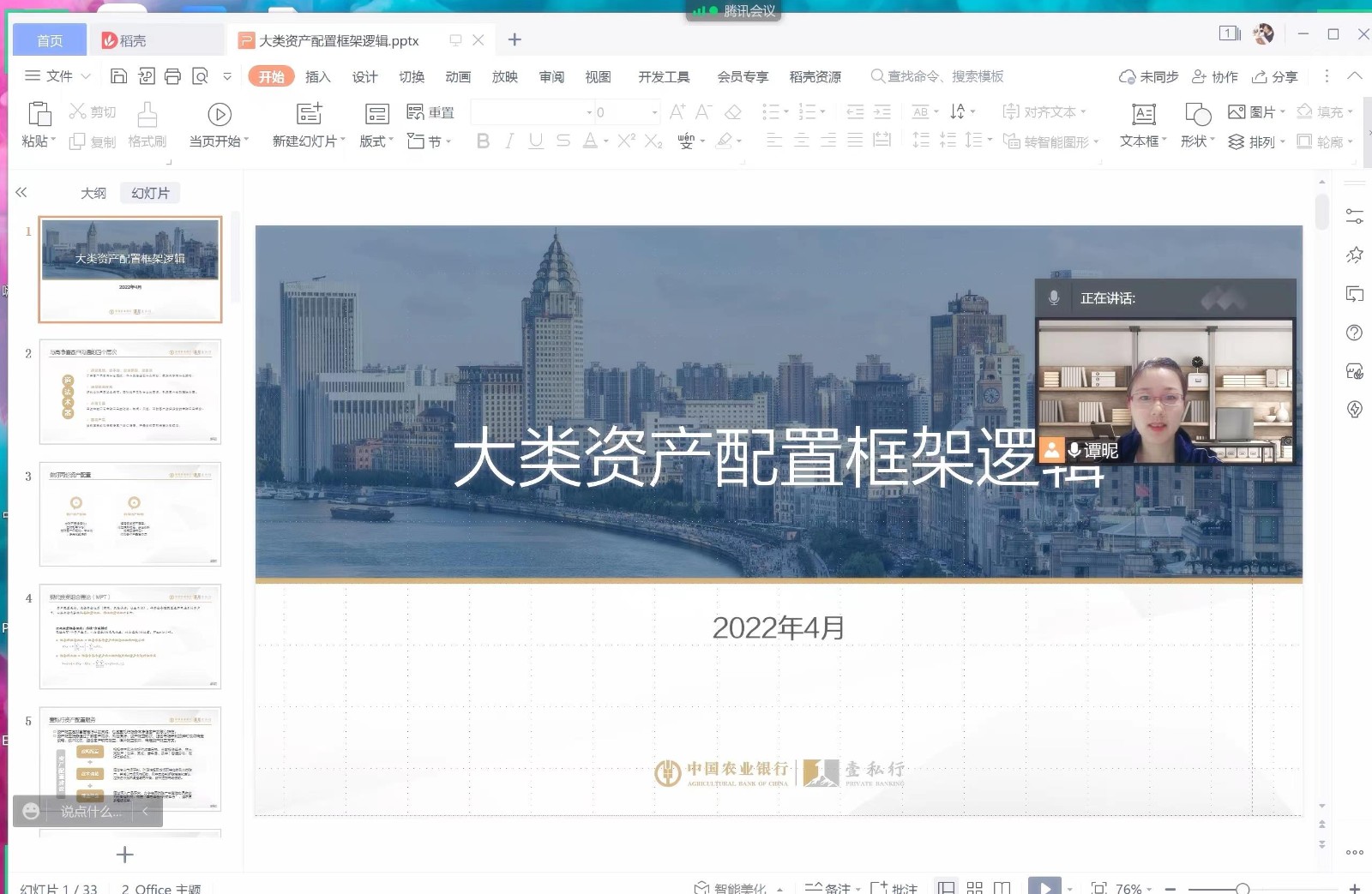Switch to Reading view in status bar

1002,888
